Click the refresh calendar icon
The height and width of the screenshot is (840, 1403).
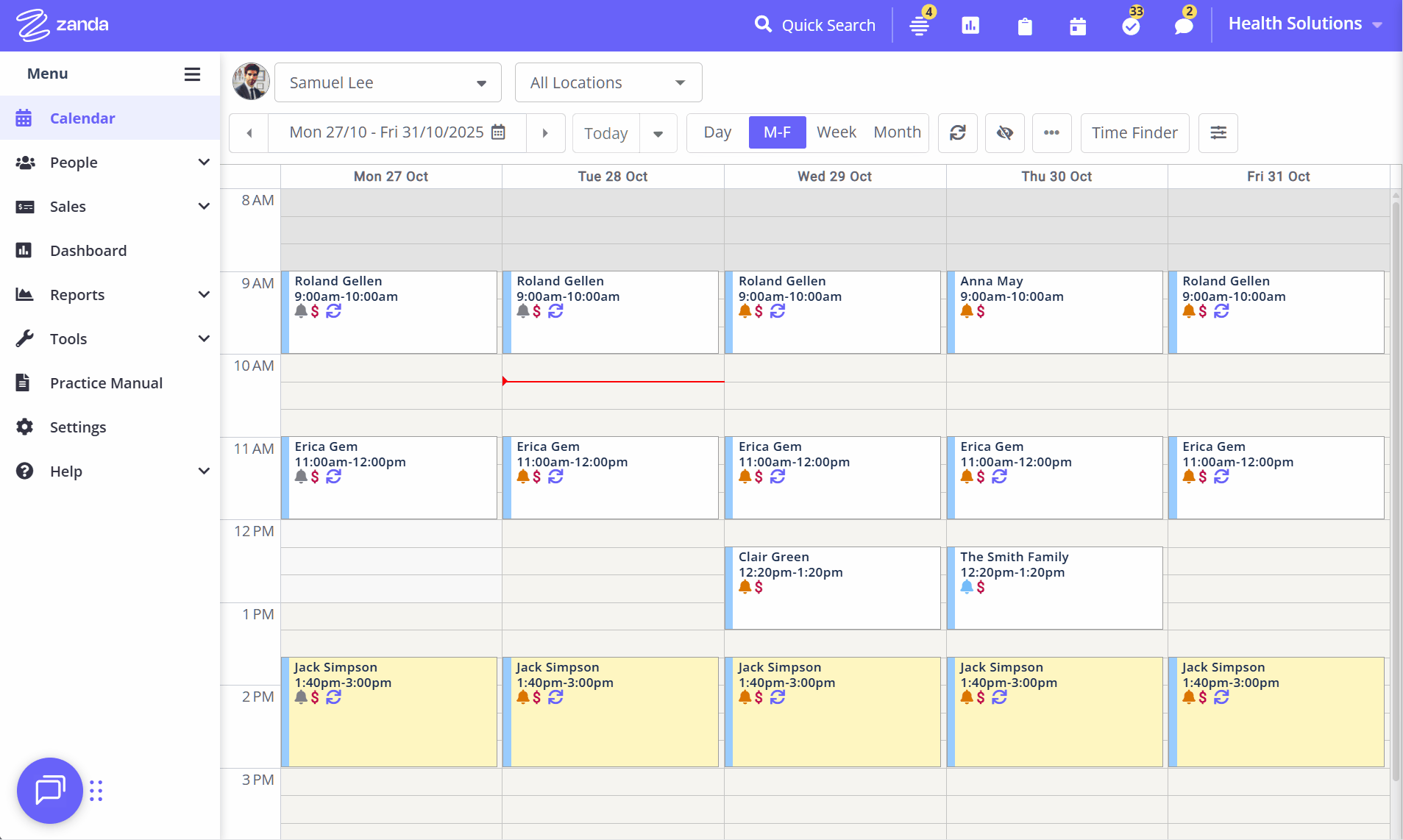pyautogui.click(x=957, y=133)
